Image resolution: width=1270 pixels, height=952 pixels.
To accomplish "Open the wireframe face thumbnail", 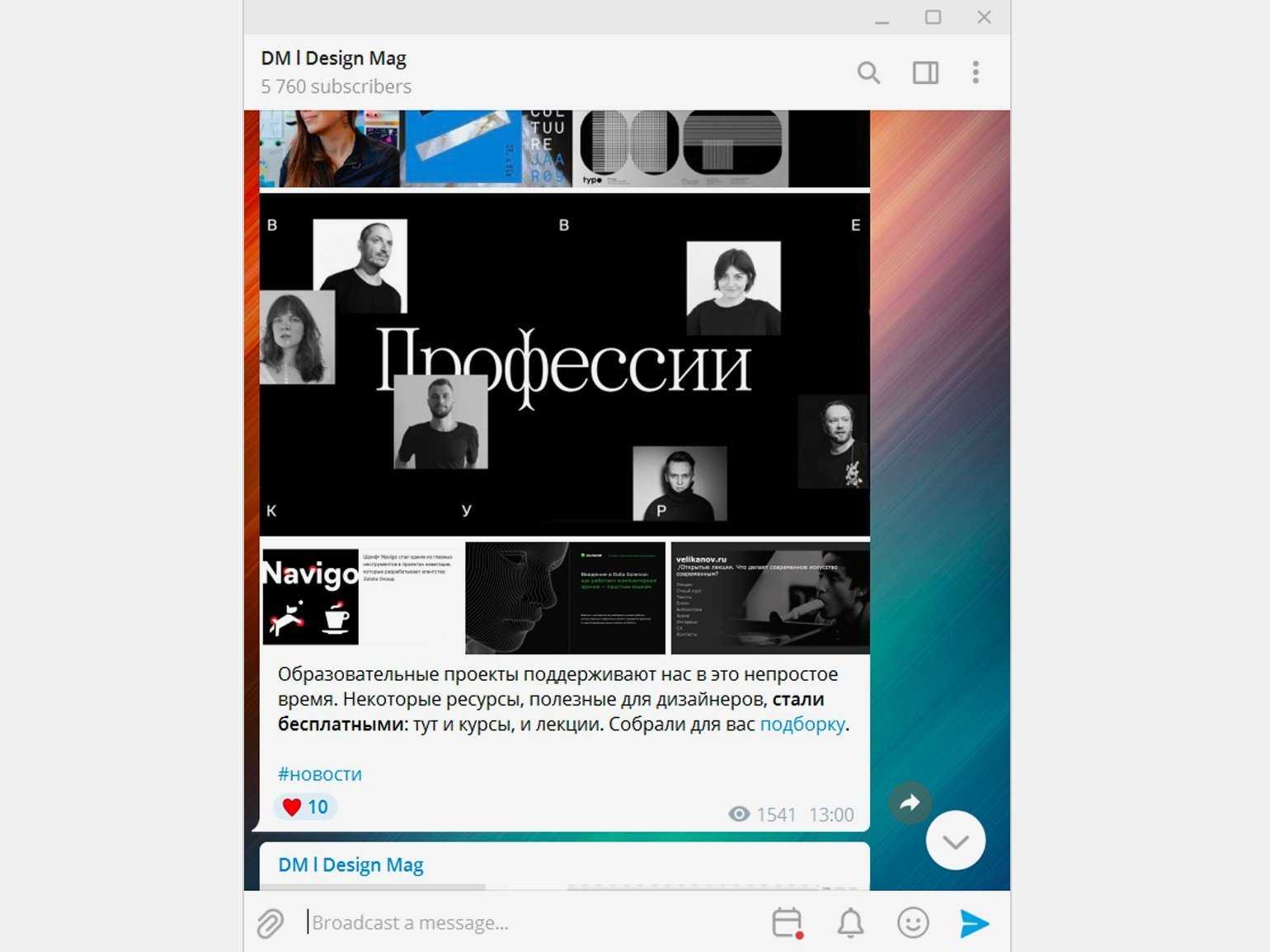I will tap(565, 598).
